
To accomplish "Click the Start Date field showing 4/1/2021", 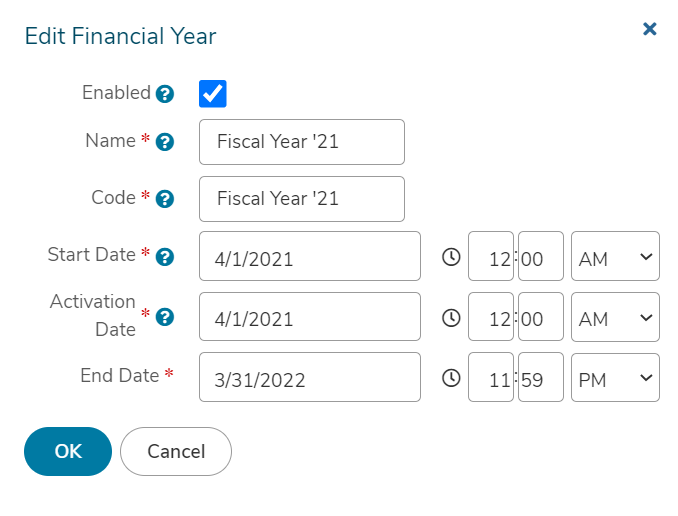I will coord(310,256).
